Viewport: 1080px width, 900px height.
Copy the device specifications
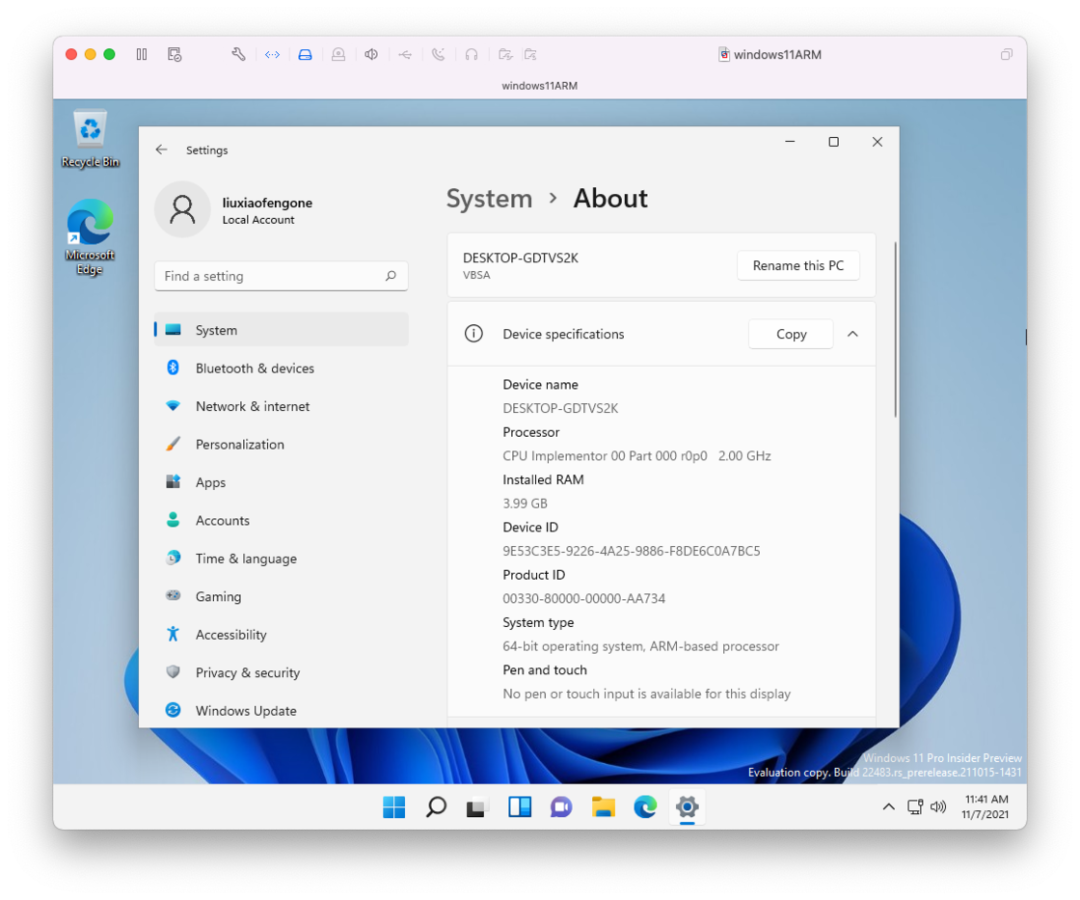[790, 334]
